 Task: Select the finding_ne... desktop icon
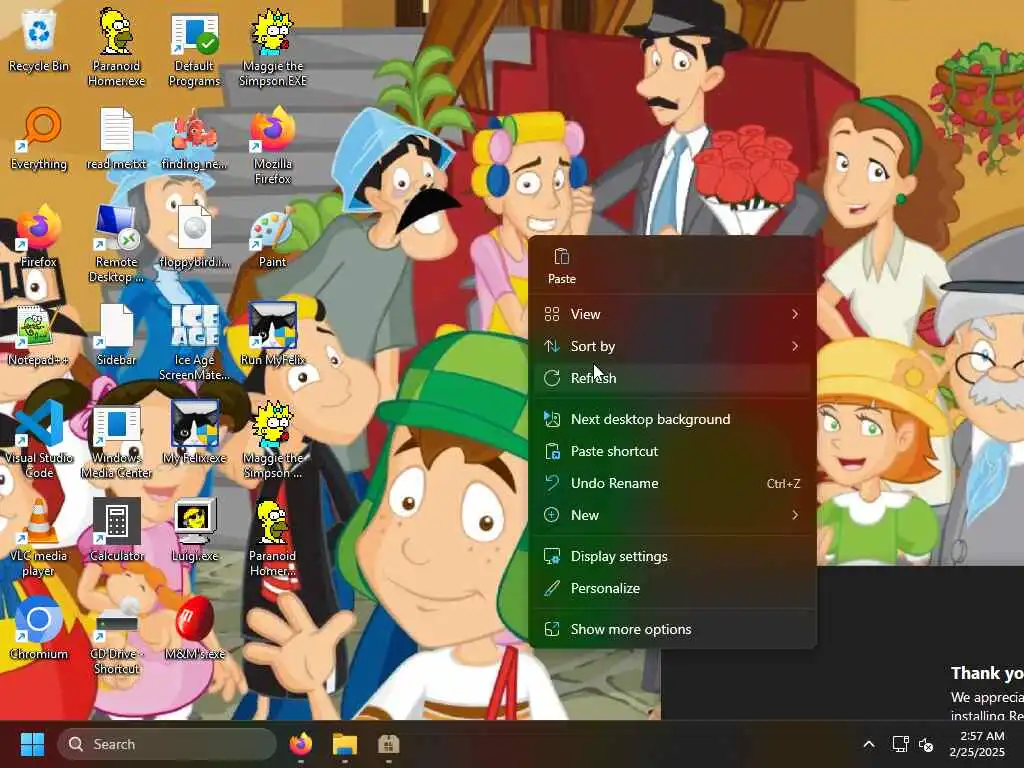tap(195, 138)
